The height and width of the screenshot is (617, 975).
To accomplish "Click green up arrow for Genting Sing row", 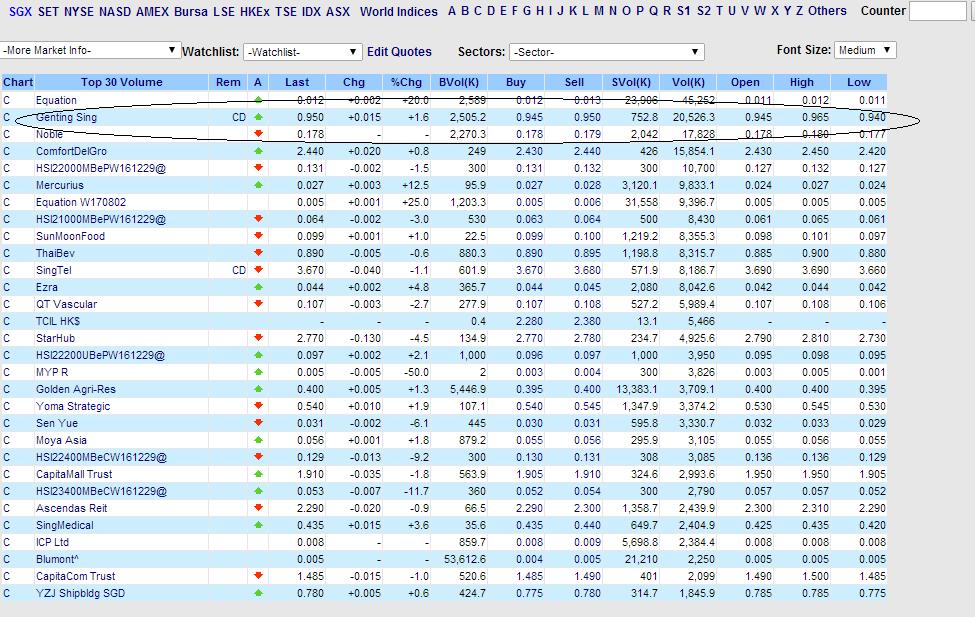I will [x=259, y=117].
